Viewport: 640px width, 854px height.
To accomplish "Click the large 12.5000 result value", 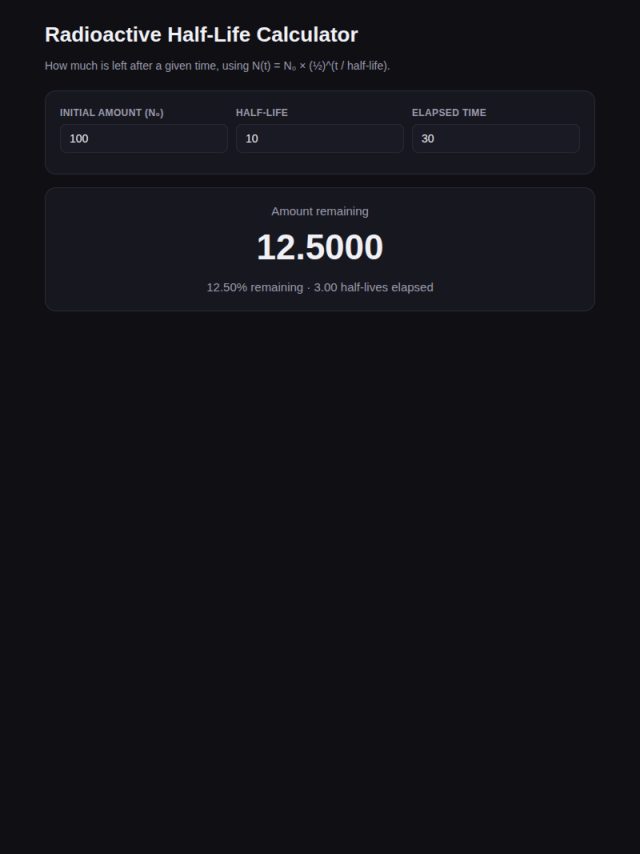I will tap(320, 247).
